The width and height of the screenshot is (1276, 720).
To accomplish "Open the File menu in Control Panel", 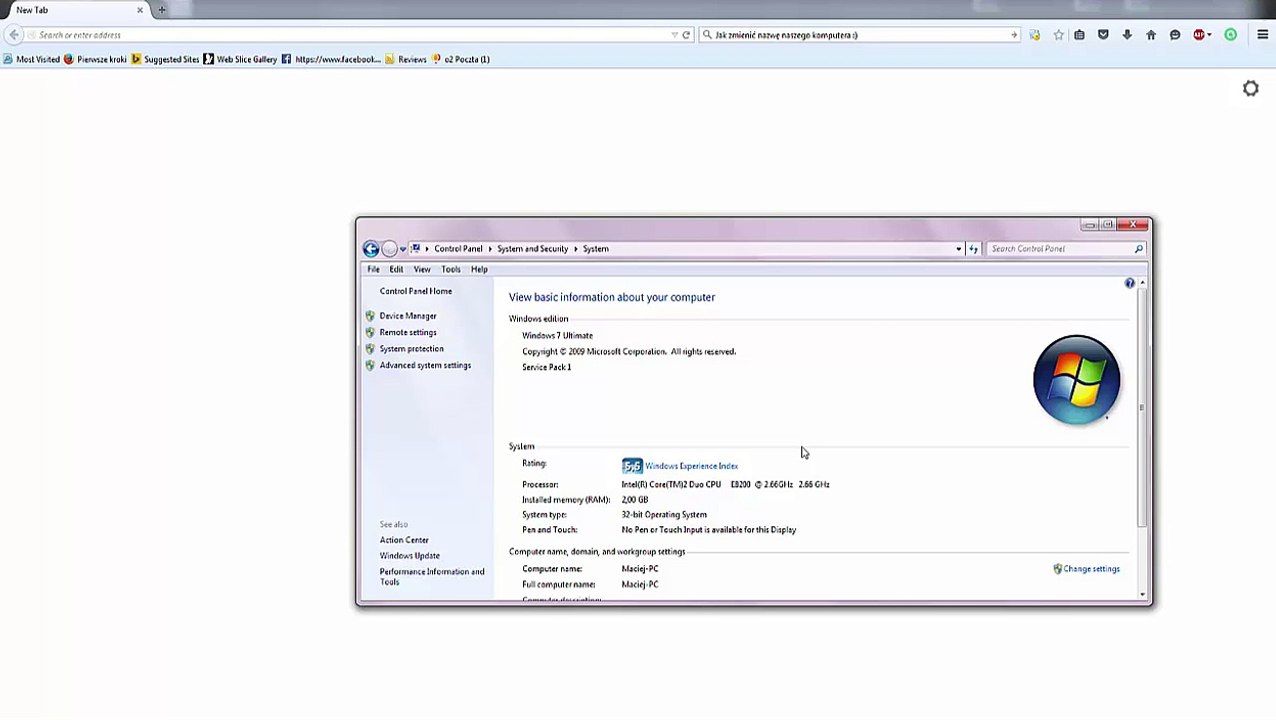I will click(x=373, y=270).
